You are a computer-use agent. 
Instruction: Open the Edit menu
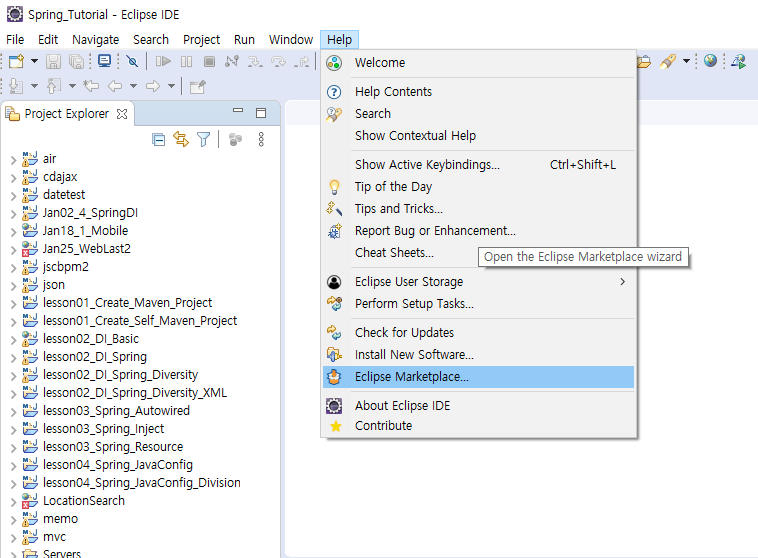(48, 40)
